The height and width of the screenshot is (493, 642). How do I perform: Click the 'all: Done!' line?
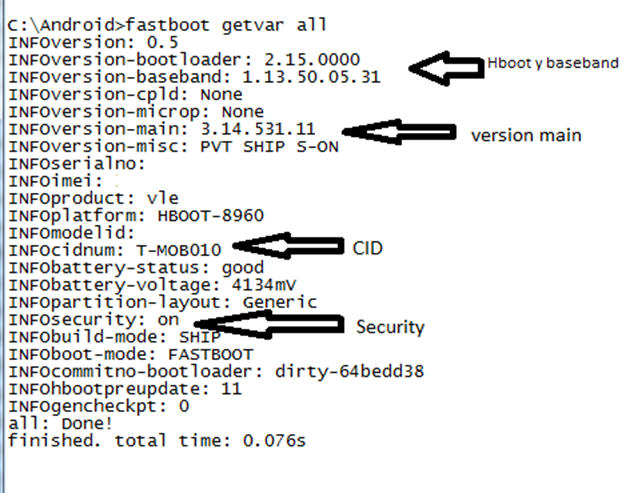point(60,423)
